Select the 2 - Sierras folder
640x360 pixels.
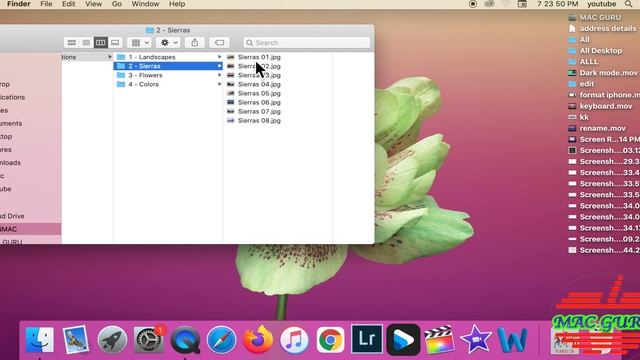pos(168,66)
